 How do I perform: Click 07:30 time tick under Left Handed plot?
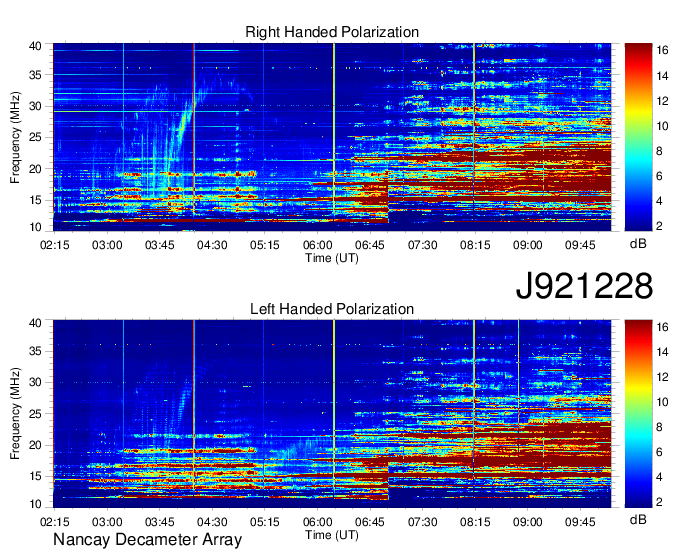[x=422, y=522]
